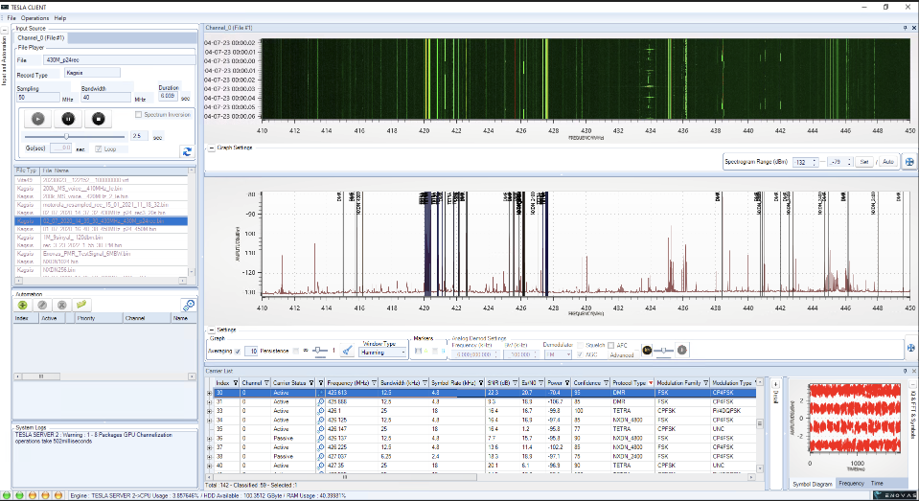Screen dimensions: 919x501
Task: Expand the Graph Settings section
Action: click(x=209, y=148)
